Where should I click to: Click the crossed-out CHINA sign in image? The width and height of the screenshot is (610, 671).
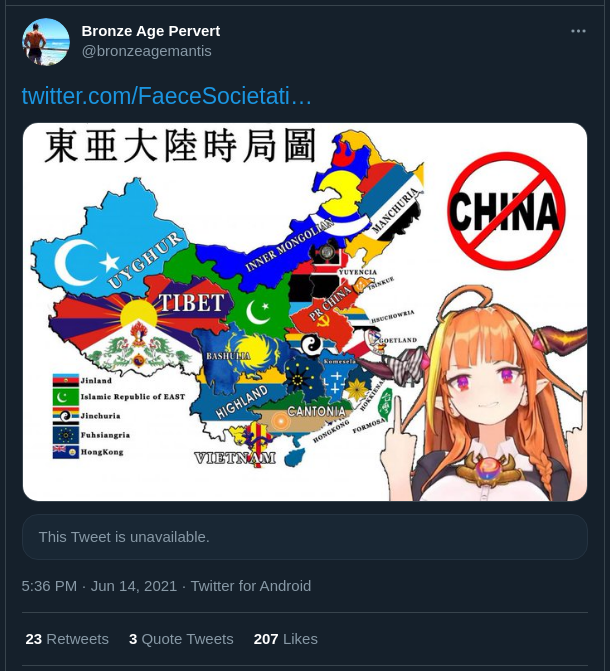click(506, 211)
